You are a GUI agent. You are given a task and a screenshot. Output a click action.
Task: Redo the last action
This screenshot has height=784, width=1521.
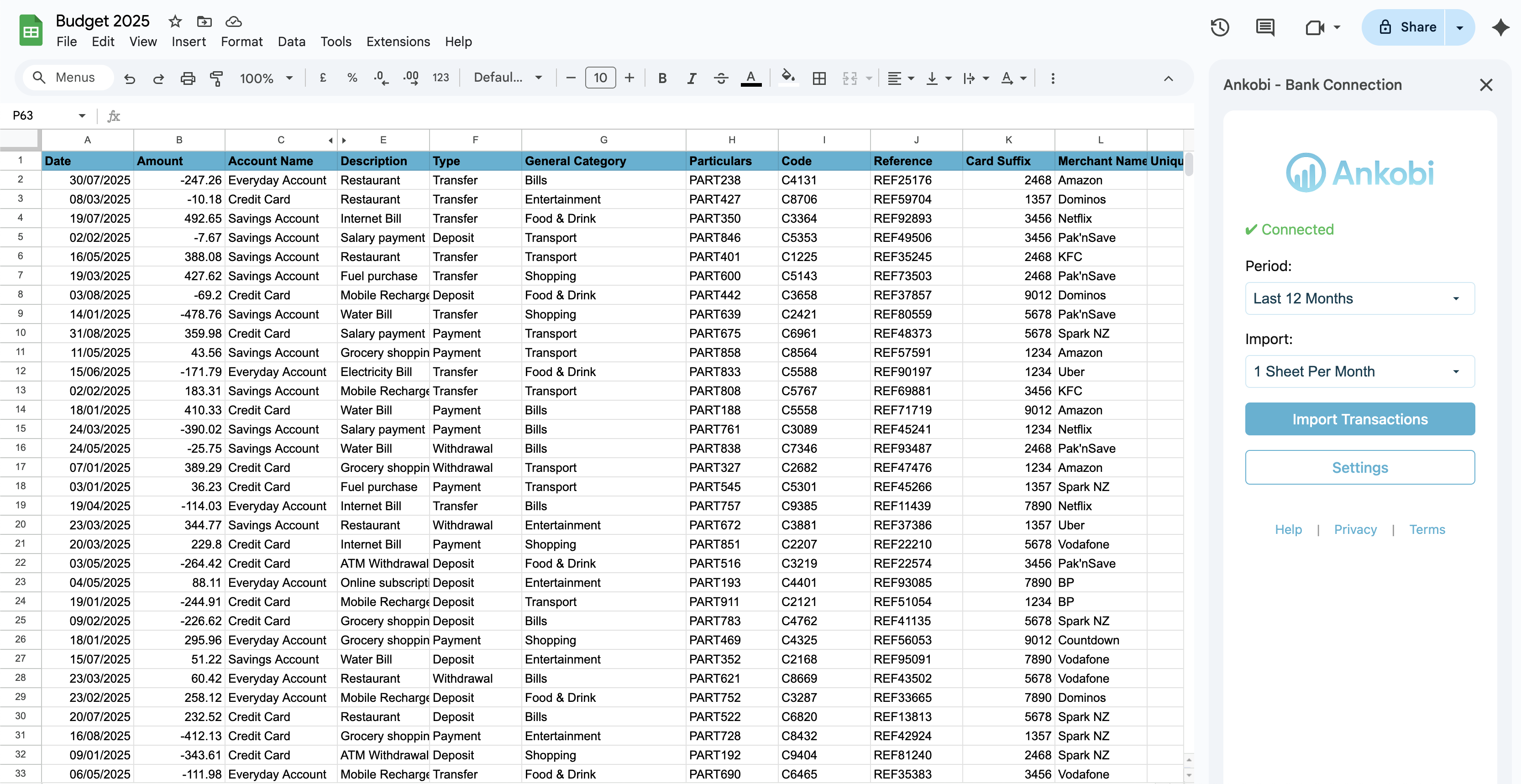coord(158,78)
